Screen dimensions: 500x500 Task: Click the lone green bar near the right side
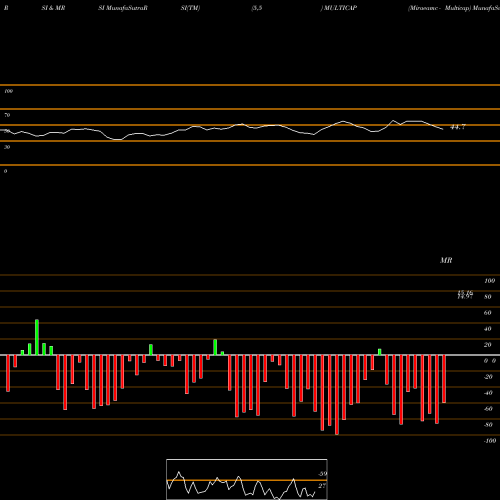click(380, 352)
